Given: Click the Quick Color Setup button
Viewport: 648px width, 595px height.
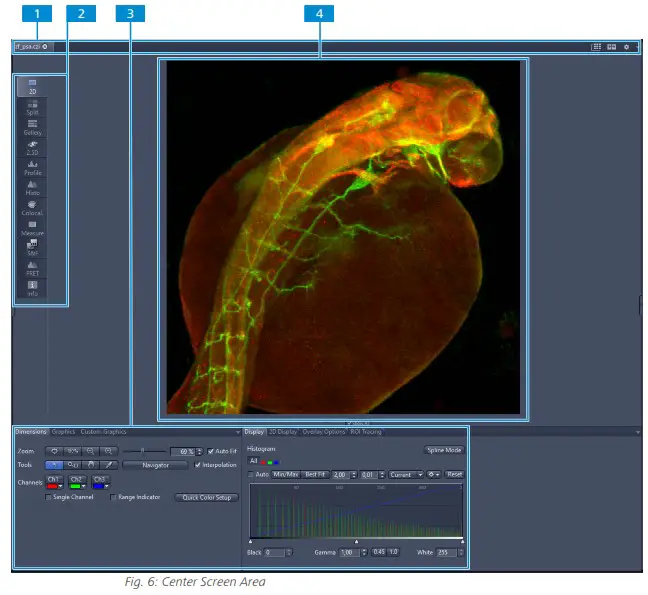Looking at the screenshot, I should tap(207, 497).
